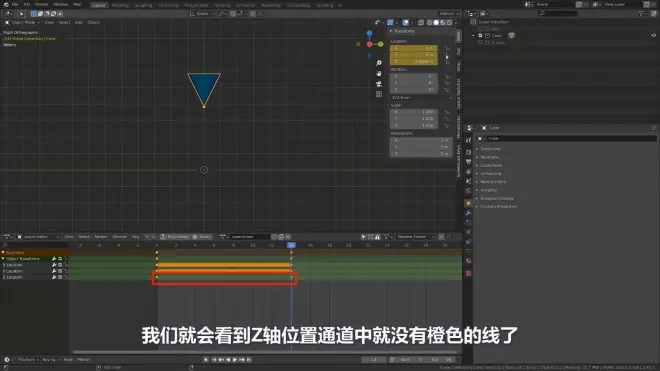Viewport: 660px width, 371px height.
Task: Select the Z Location channel
Action: click(x=13, y=278)
